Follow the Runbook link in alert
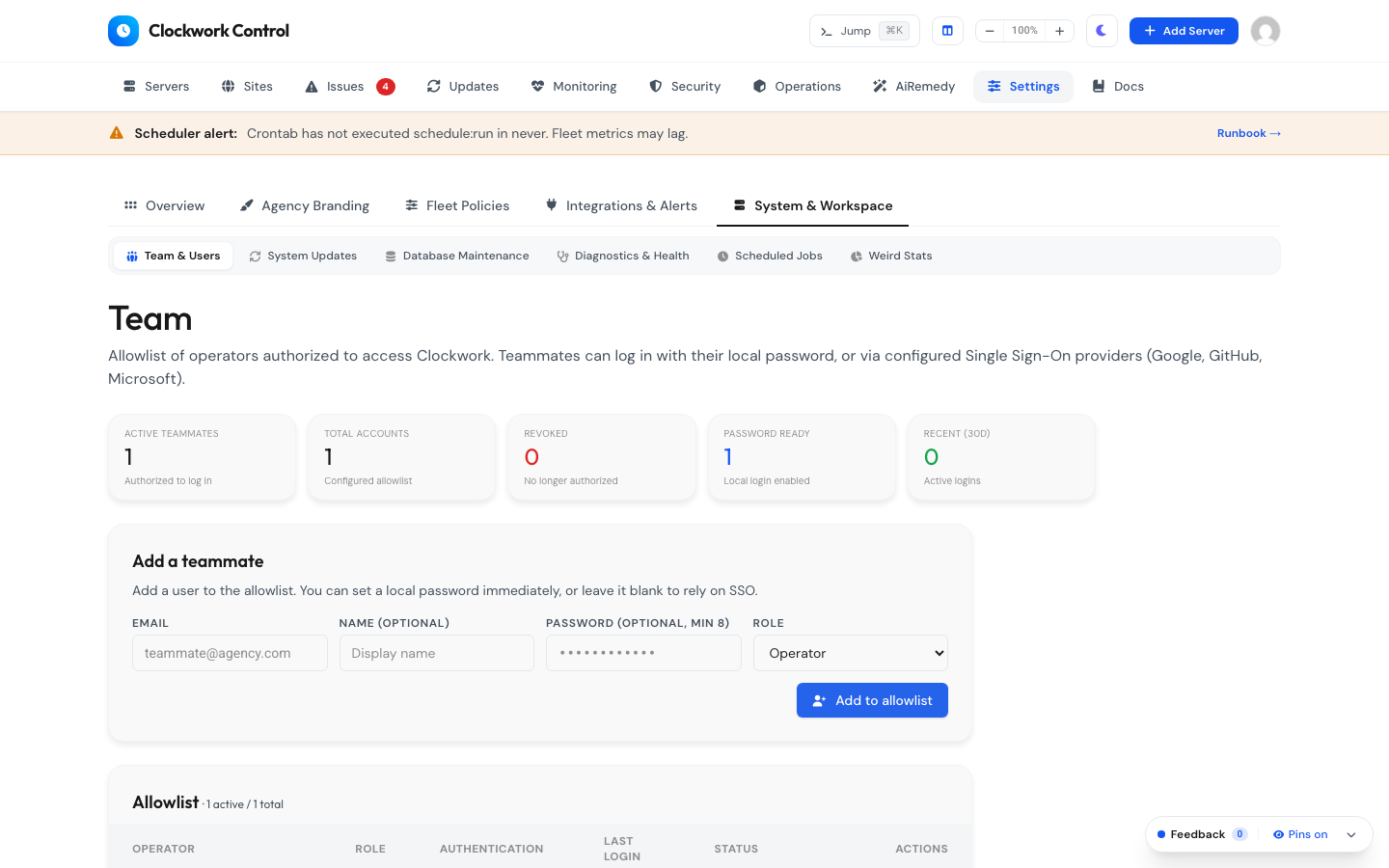 pyautogui.click(x=1249, y=133)
